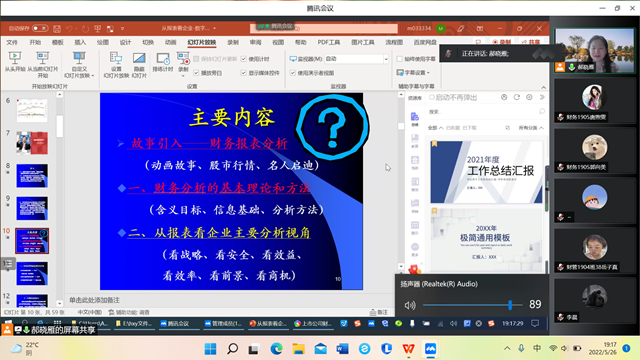
Task: Expand the 全部 (All) filter dropdown
Action: tap(435, 128)
